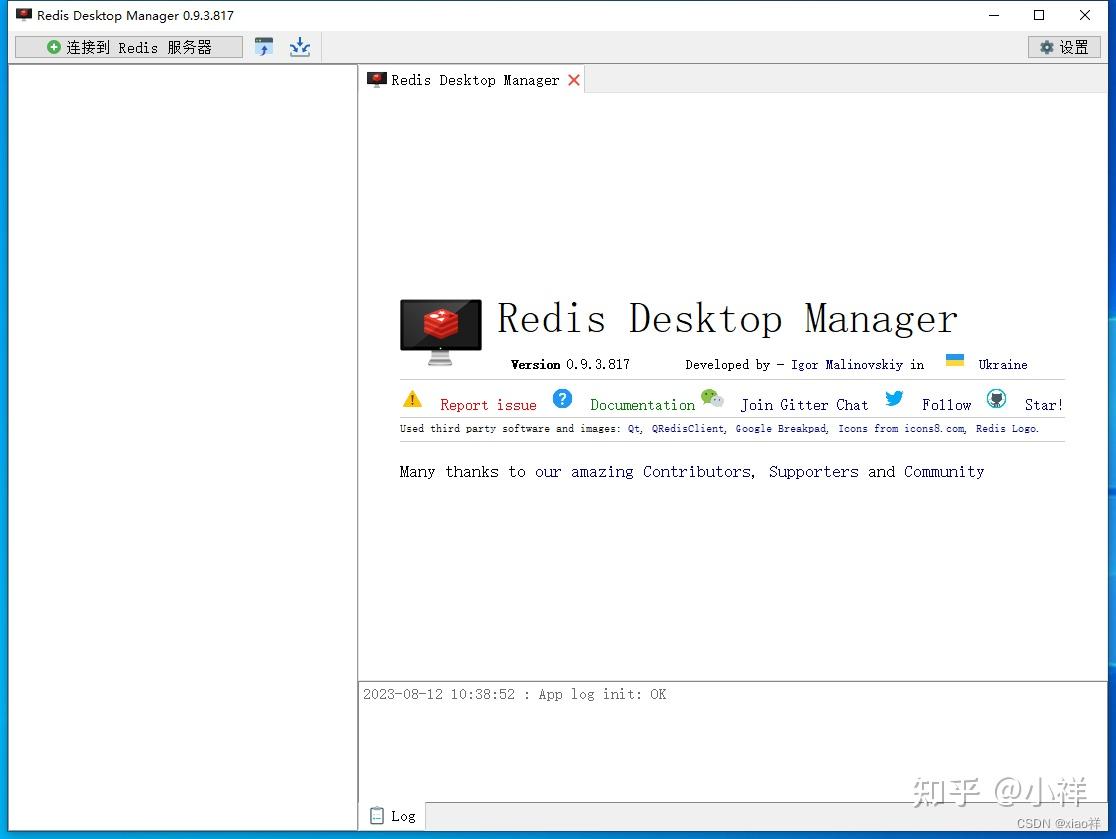The width and height of the screenshot is (1116, 839).
Task: Close the Redis Desktop Manager tab
Action: (573, 79)
